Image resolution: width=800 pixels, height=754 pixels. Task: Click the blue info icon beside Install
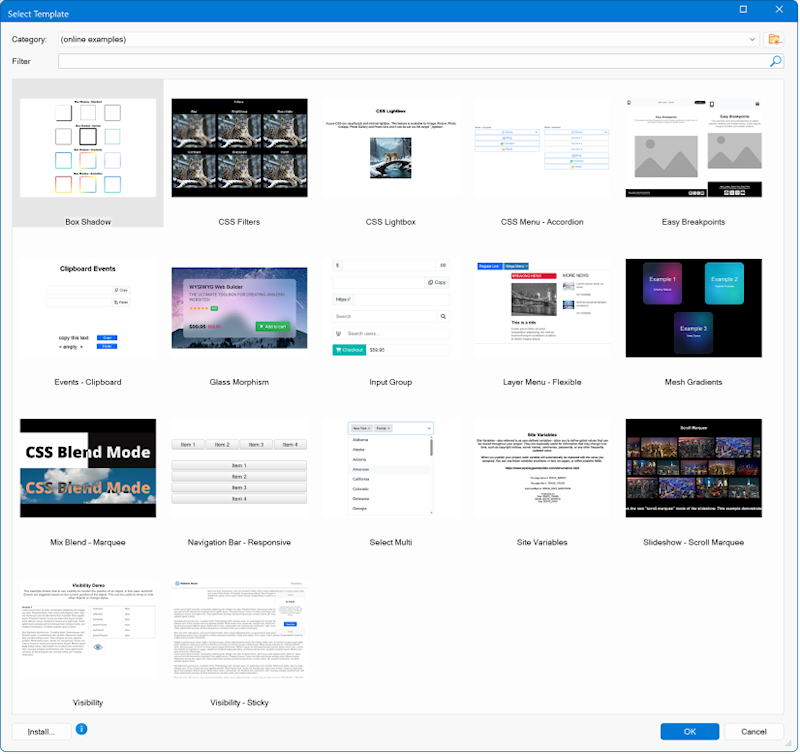[82, 729]
